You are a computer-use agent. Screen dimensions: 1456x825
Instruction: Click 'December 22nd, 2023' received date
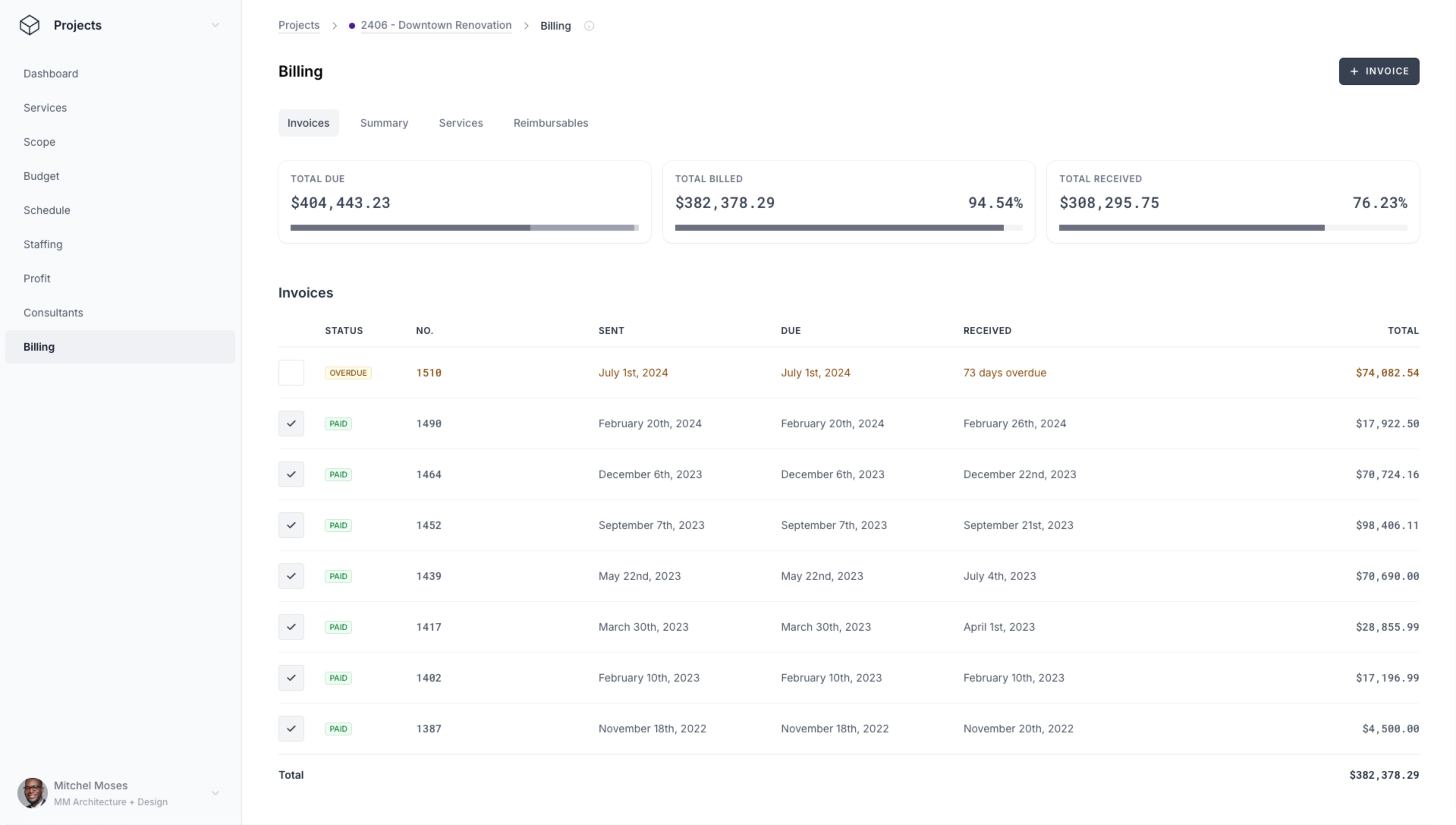[1019, 474]
